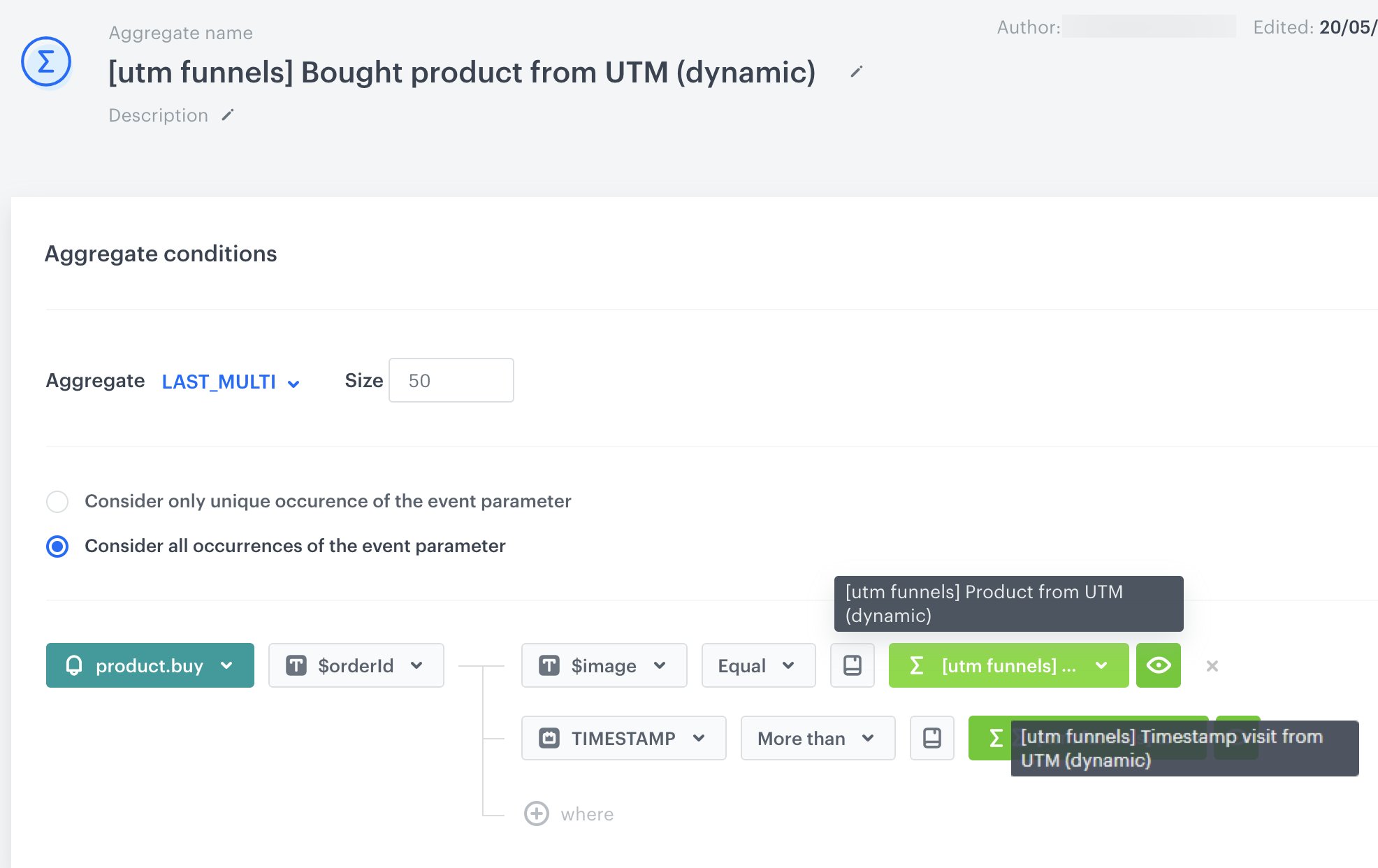
Task: Click the book icon in the TIMESTAMP row
Action: pos(931,738)
